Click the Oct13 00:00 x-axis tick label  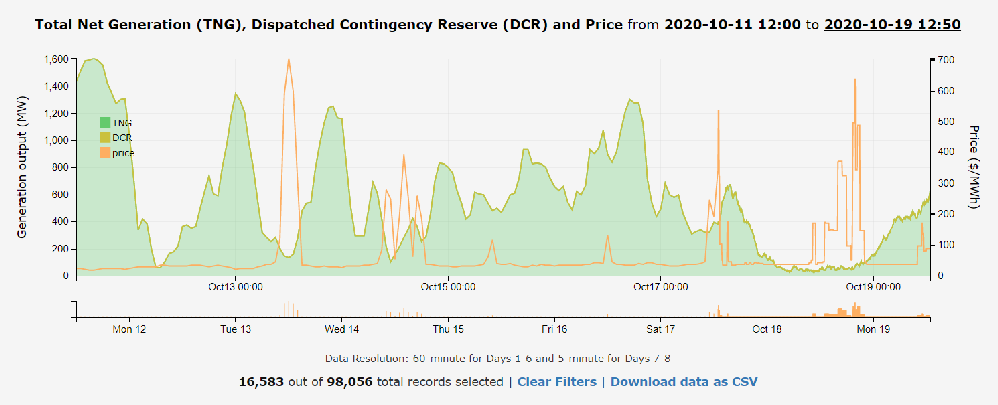pyautogui.click(x=236, y=287)
